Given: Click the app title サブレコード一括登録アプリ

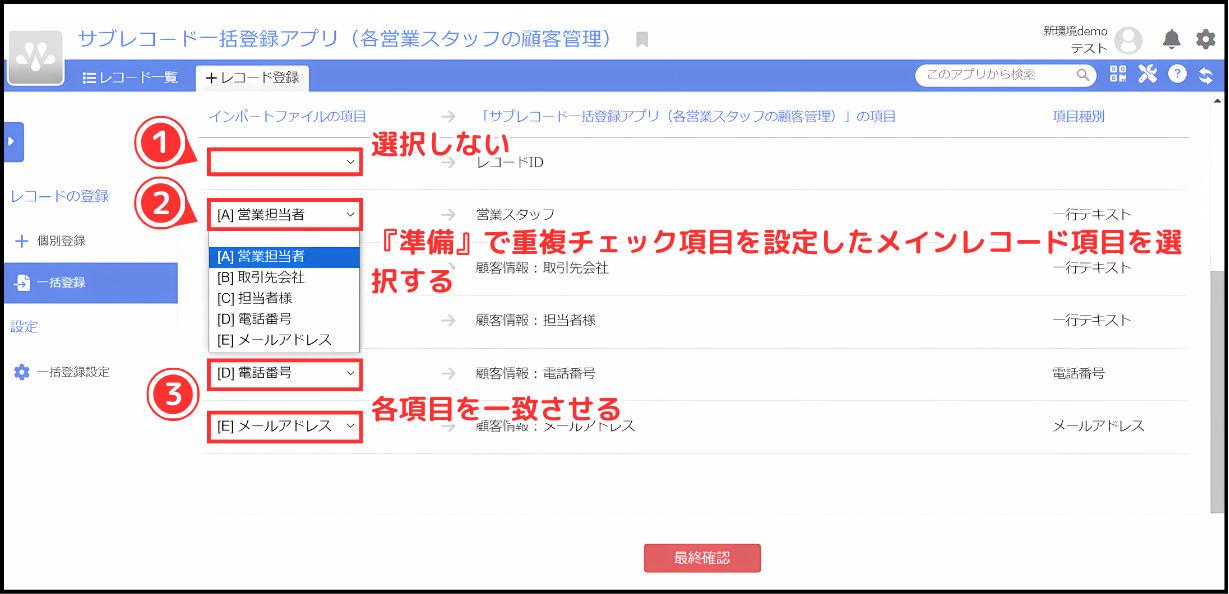Looking at the screenshot, I should (x=344, y=39).
